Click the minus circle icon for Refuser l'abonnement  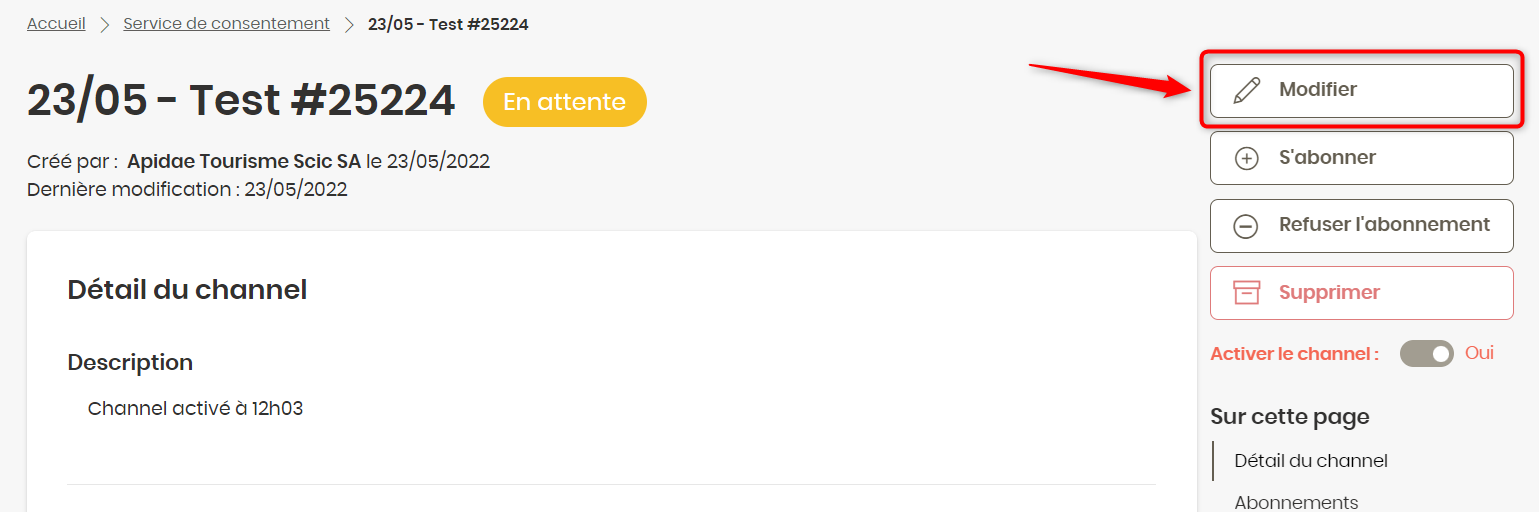pyautogui.click(x=1246, y=226)
